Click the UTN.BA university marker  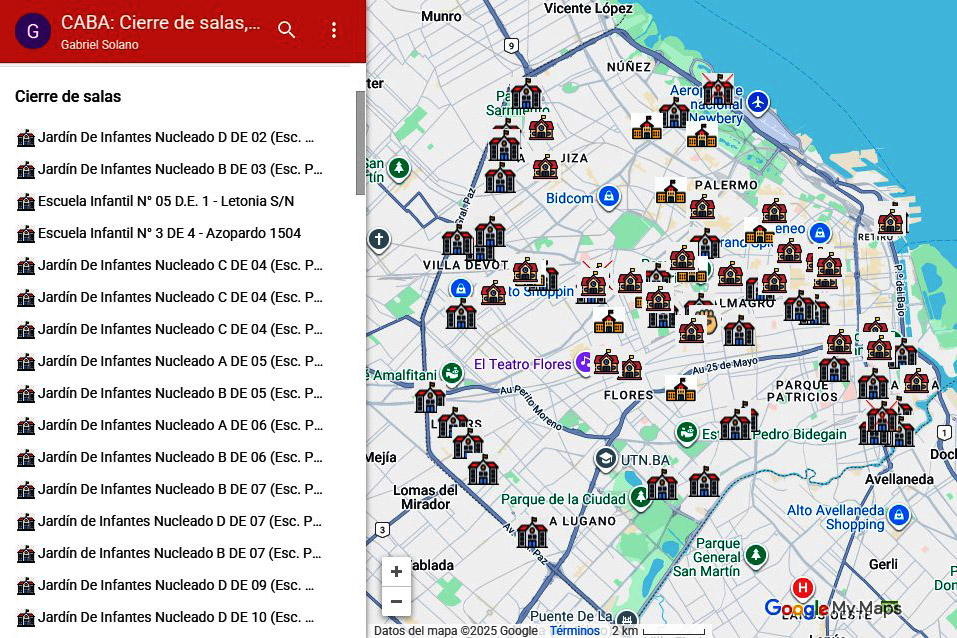click(x=605, y=459)
